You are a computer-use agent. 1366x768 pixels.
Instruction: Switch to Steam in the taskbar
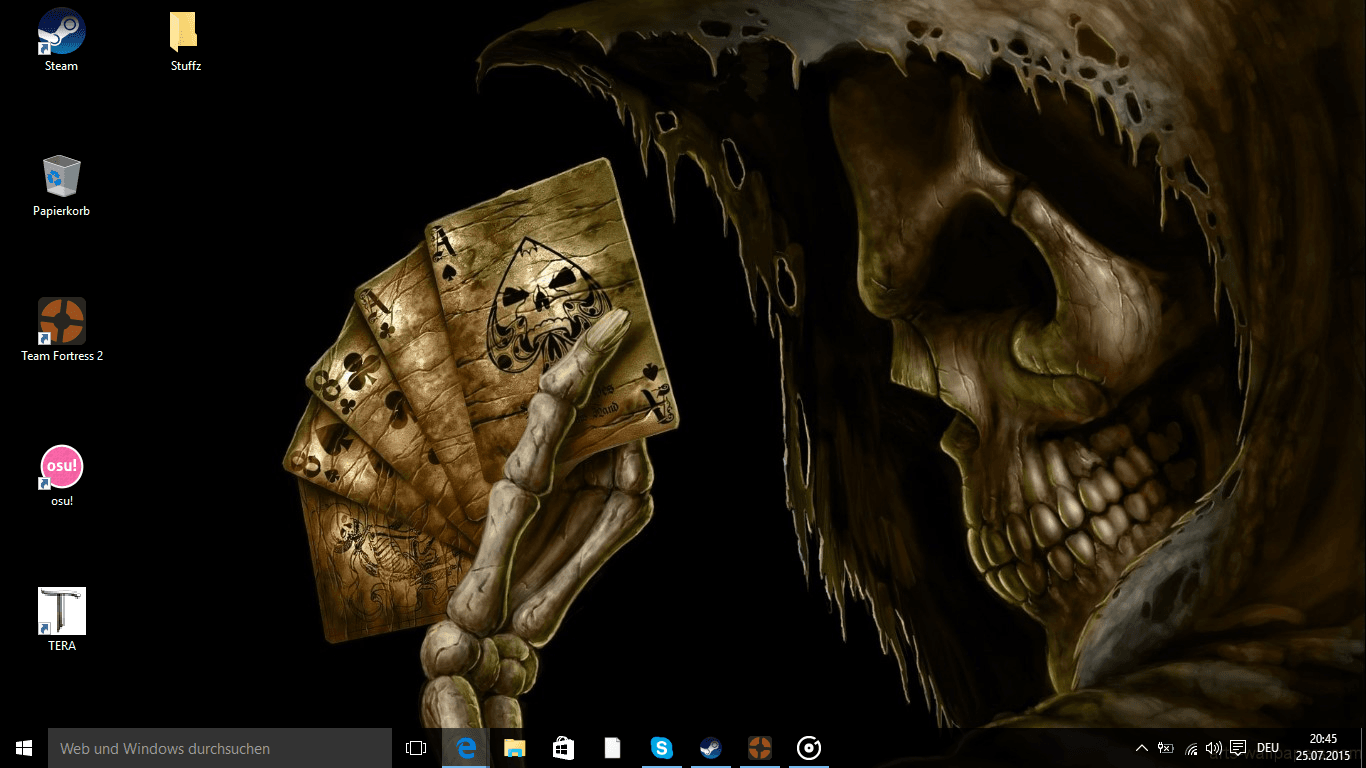coord(710,748)
